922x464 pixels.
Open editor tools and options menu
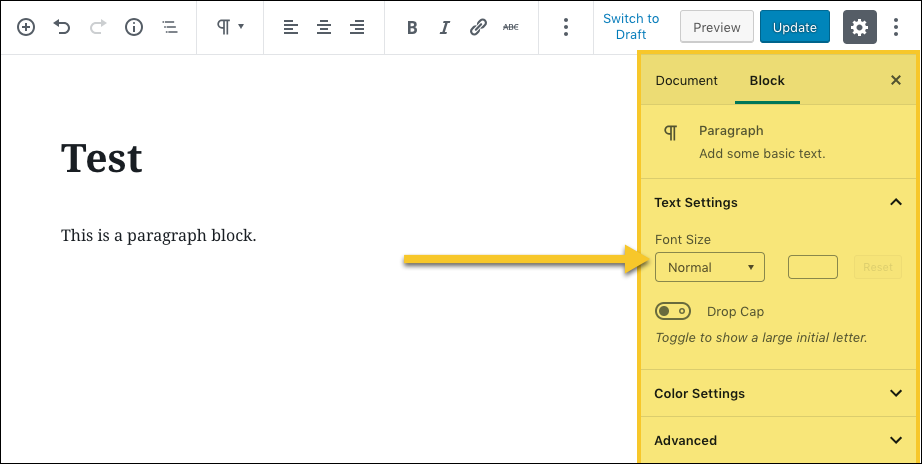coord(896,27)
